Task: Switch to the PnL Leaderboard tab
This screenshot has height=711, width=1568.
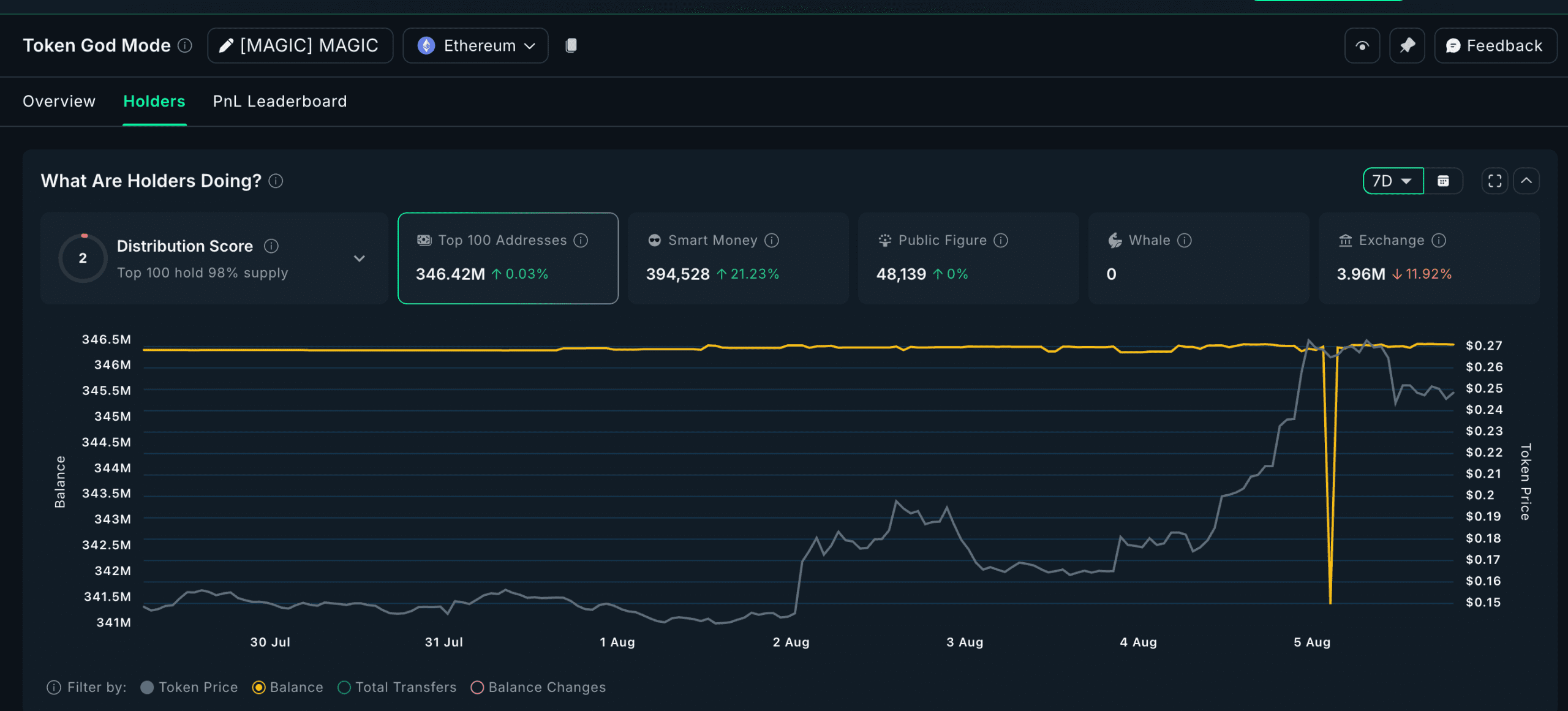Action: click(x=279, y=101)
